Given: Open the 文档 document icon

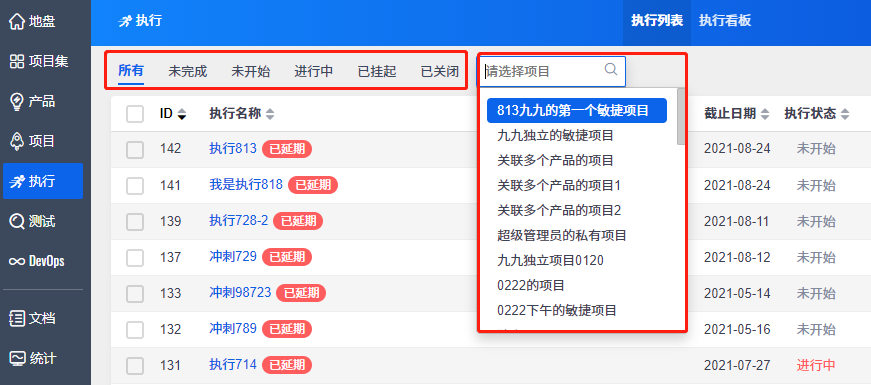Looking at the screenshot, I should click(17, 319).
